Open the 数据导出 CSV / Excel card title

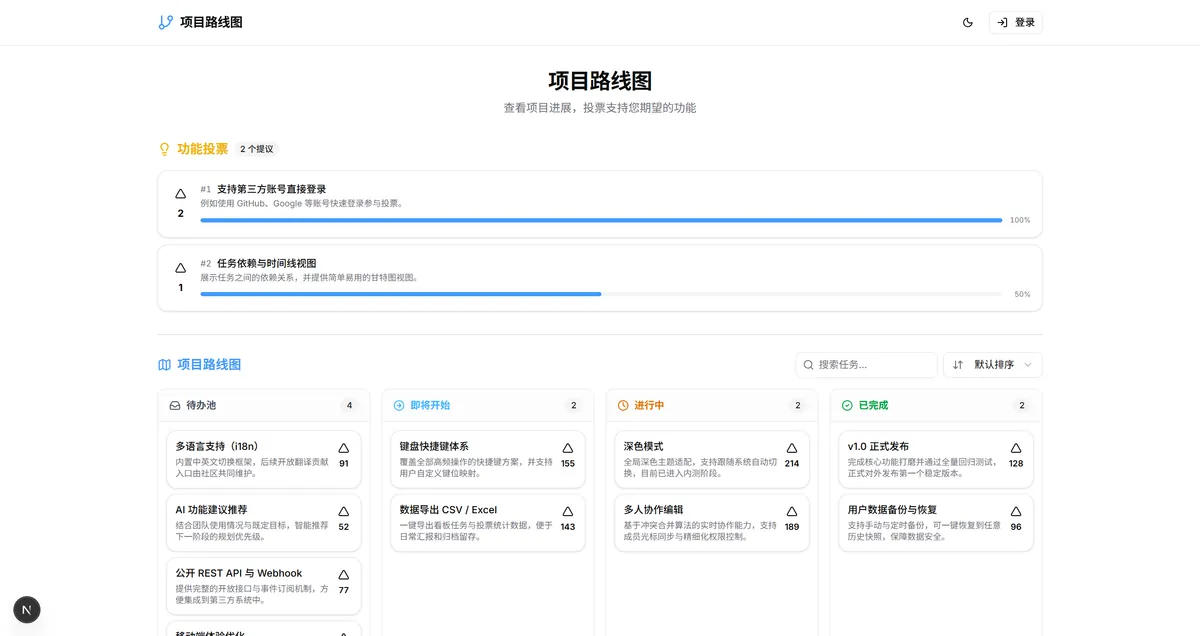[448, 510]
